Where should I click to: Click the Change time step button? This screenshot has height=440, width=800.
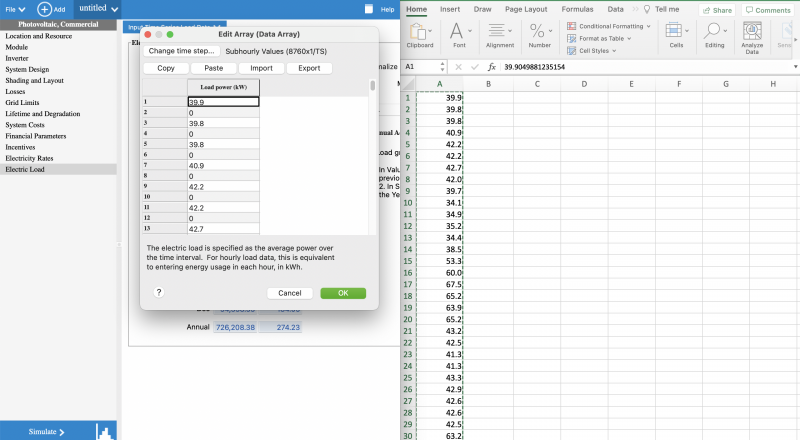181,50
